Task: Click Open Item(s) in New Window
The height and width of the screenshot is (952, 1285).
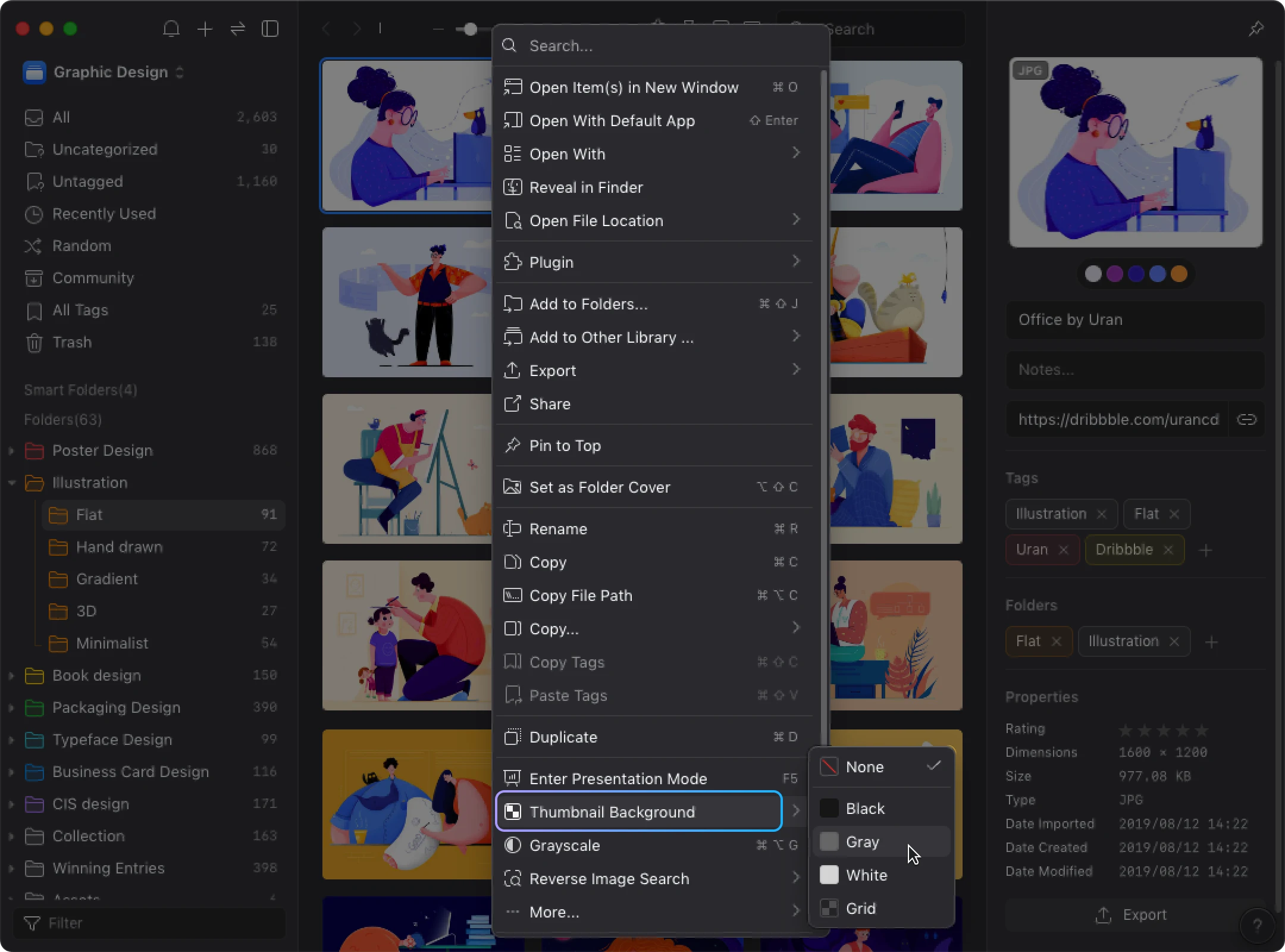Action: point(654,87)
